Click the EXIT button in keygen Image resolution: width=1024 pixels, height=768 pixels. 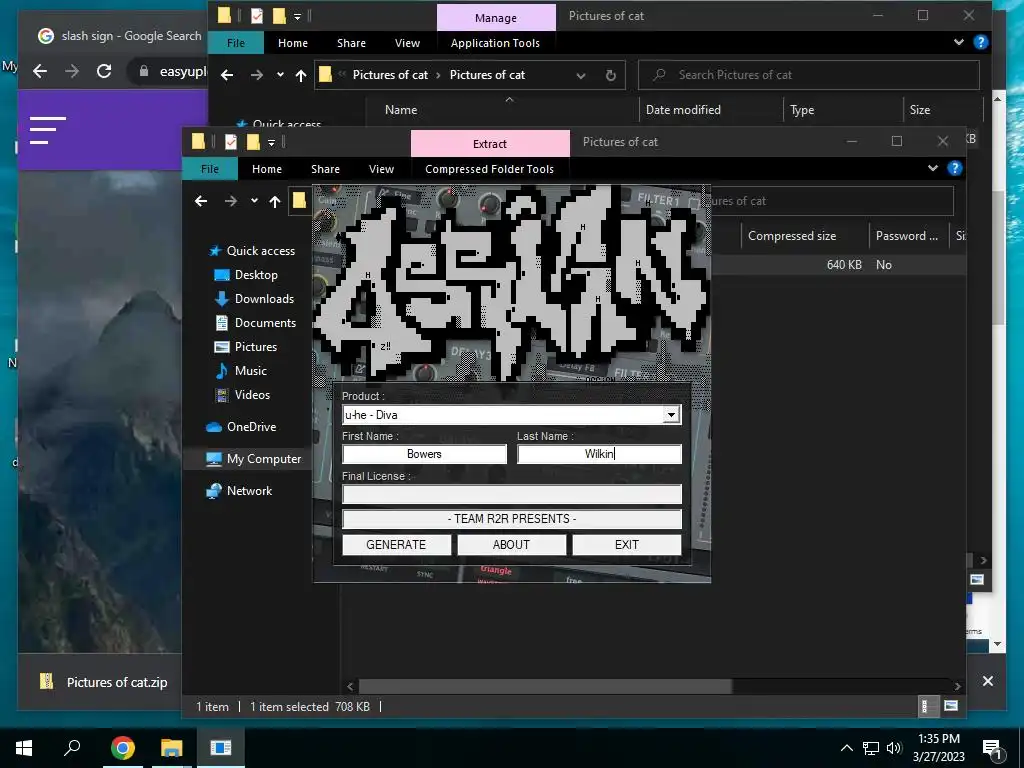click(627, 545)
